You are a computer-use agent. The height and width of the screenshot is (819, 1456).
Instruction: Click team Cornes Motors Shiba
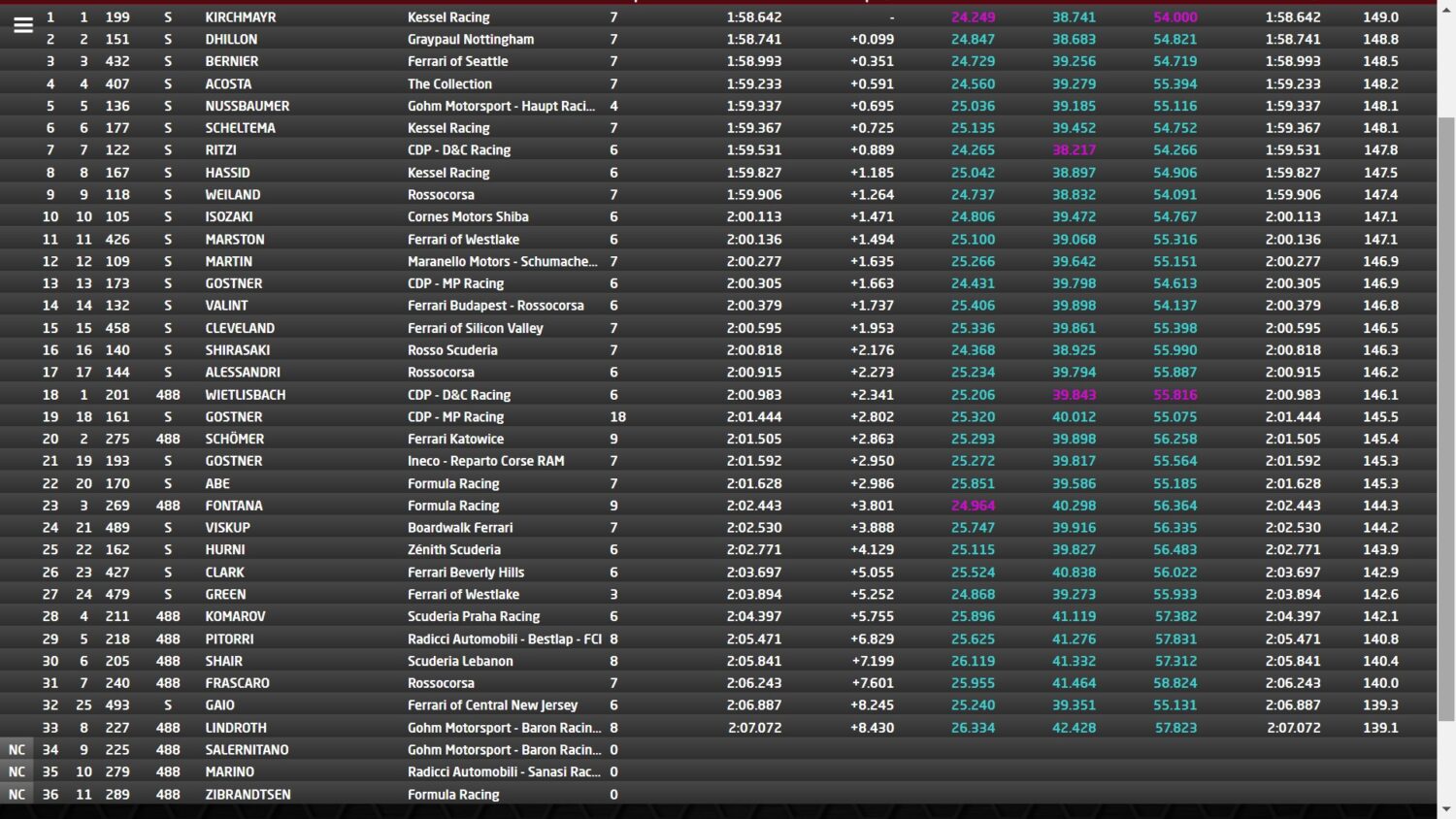click(x=468, y=217)
